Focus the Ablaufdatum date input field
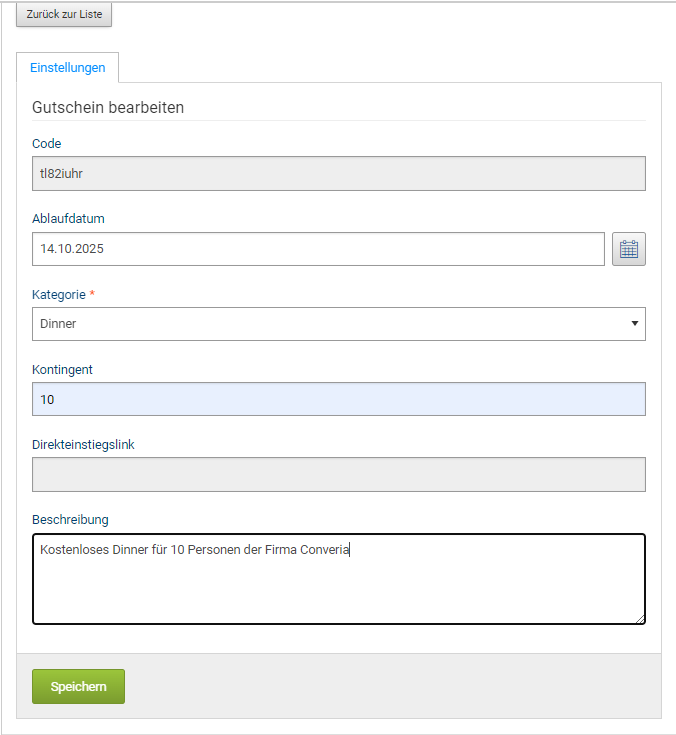676x735 pixels. [318, 249]
